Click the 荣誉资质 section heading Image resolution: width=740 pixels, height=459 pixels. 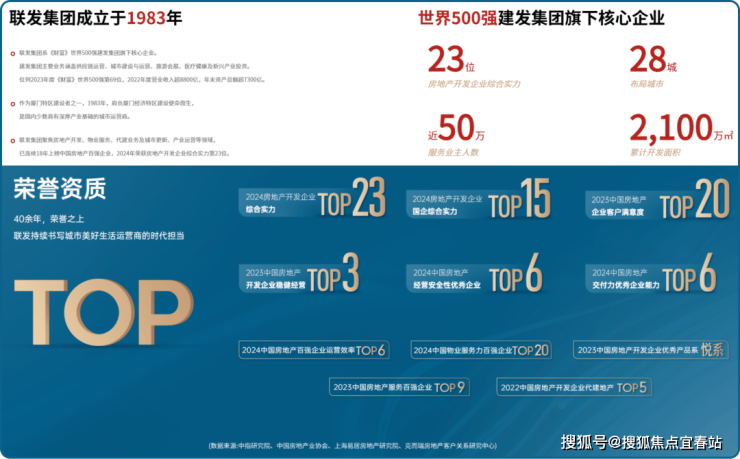59,189
